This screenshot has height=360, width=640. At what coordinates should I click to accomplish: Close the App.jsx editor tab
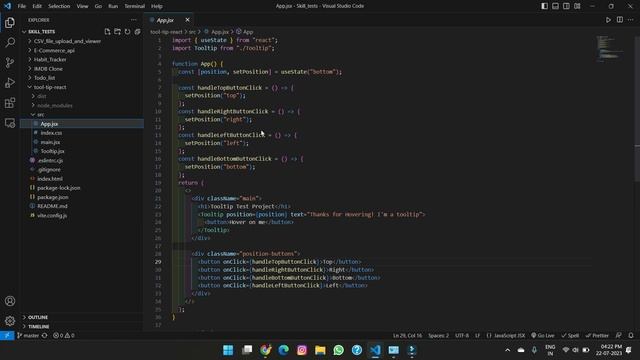click(187, 20)
